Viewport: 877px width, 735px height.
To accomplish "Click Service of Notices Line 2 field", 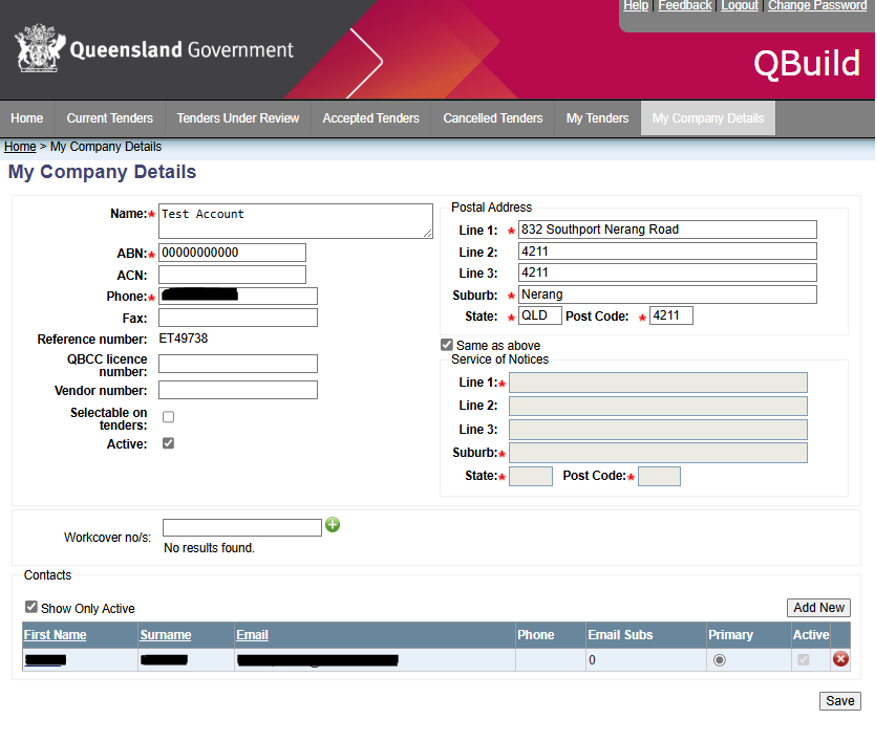I will coord(658,406).
